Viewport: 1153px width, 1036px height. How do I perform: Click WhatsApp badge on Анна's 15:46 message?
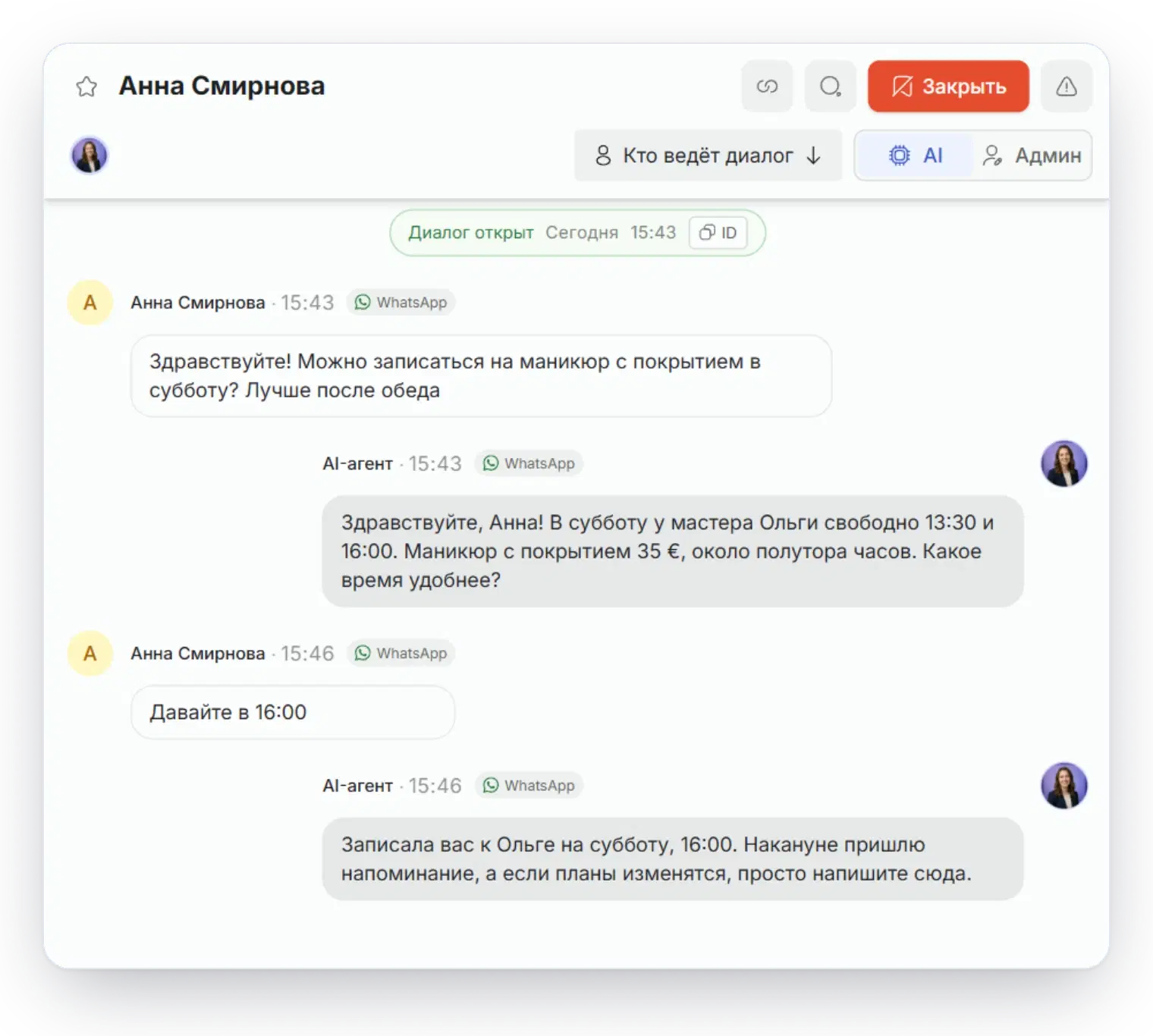(401, 653)
